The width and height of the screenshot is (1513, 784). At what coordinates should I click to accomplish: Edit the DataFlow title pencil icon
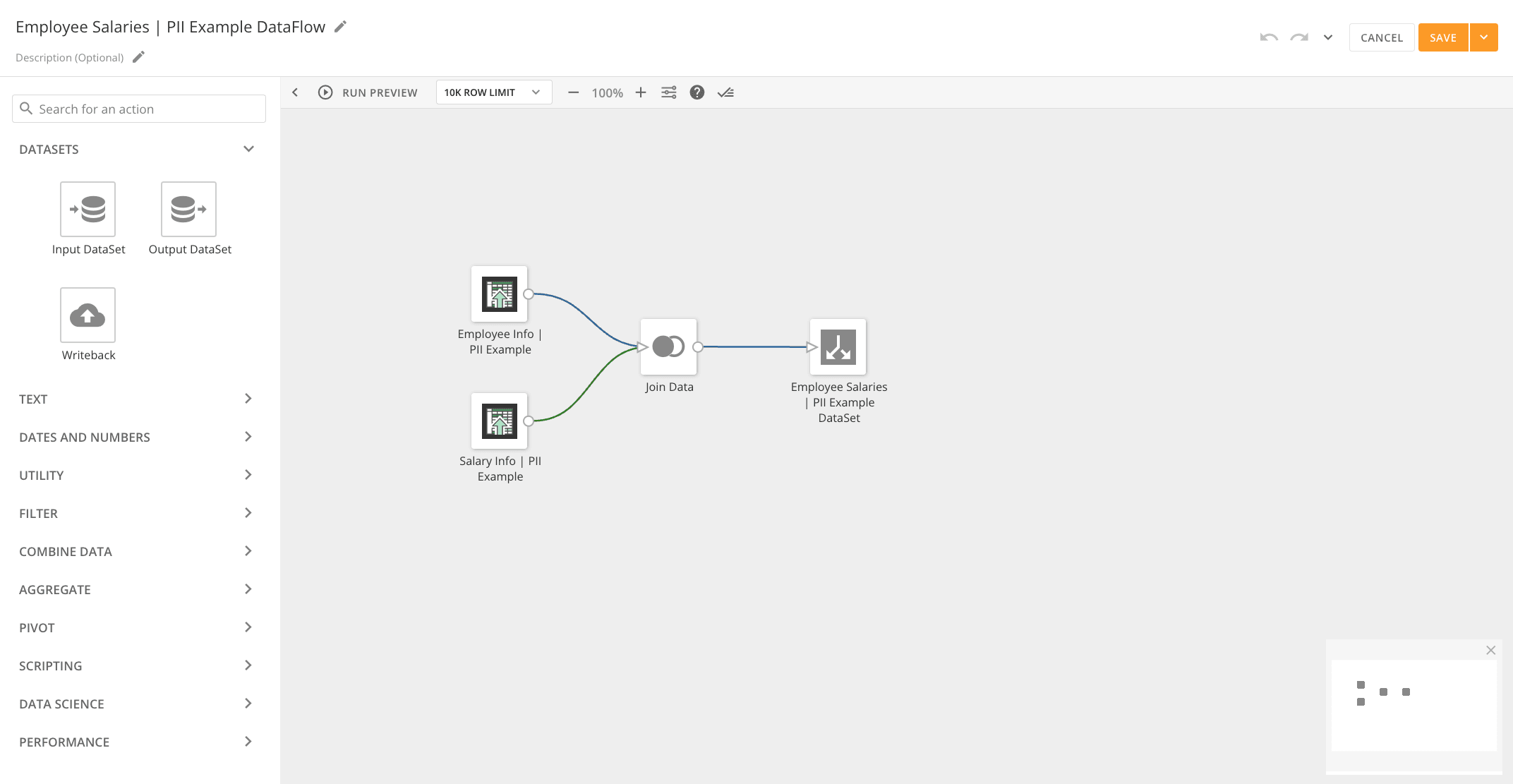(341, 27)
